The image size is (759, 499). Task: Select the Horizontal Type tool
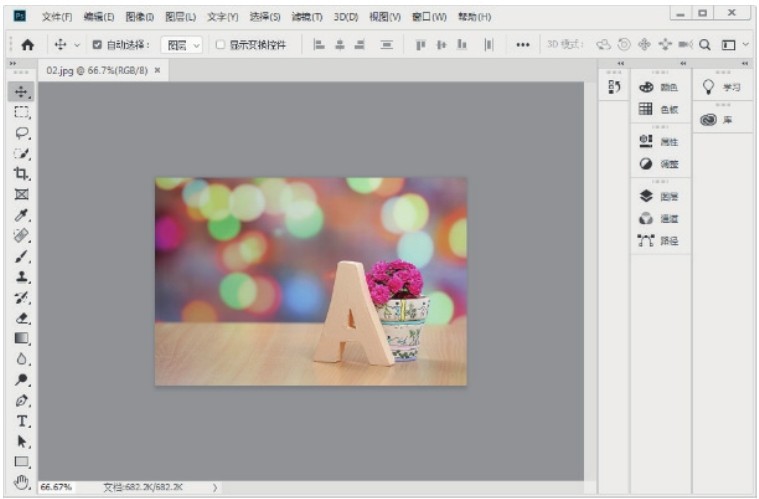point(22,421)
